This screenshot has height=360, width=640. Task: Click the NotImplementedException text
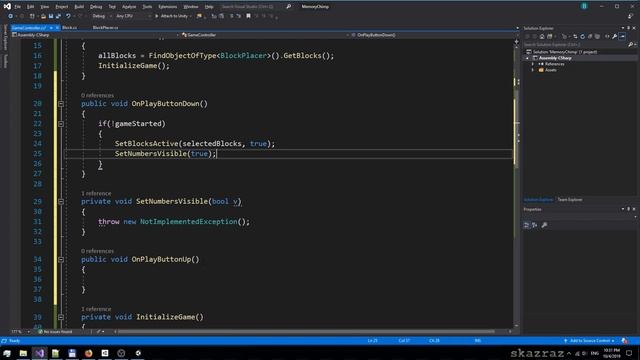(x=189, y=222)
